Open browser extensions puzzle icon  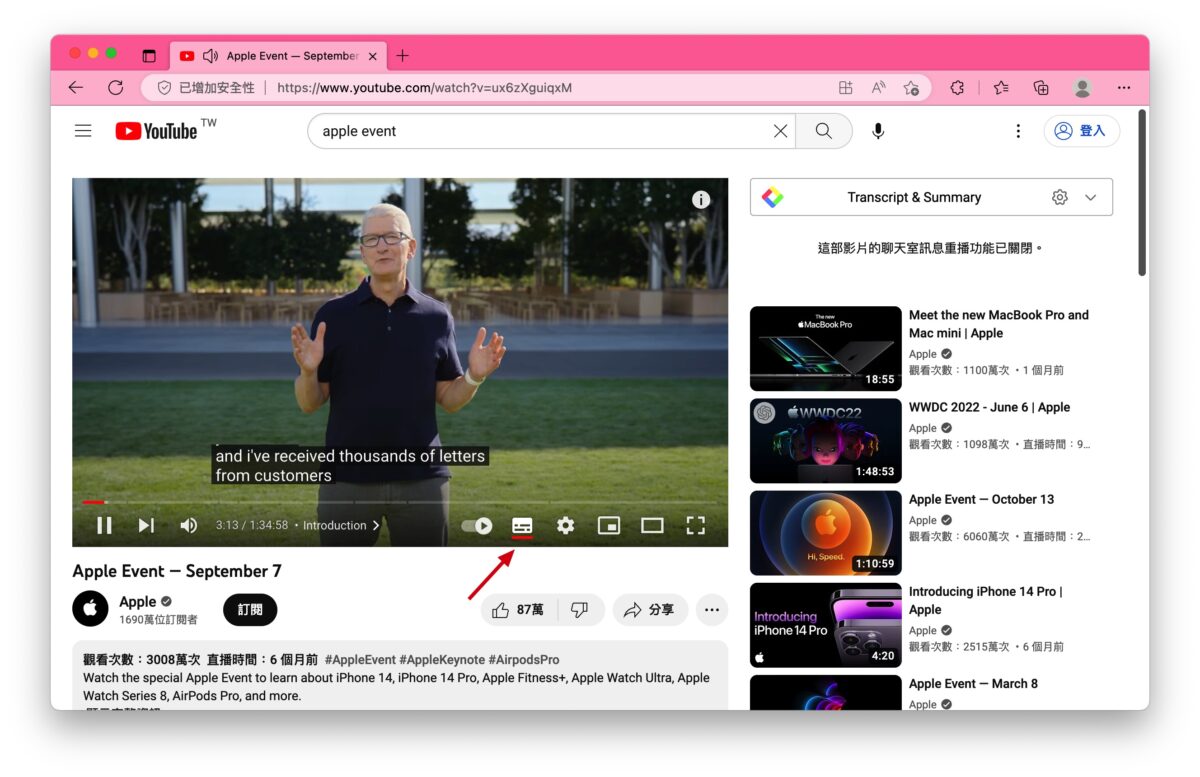(x=957, y=88)
